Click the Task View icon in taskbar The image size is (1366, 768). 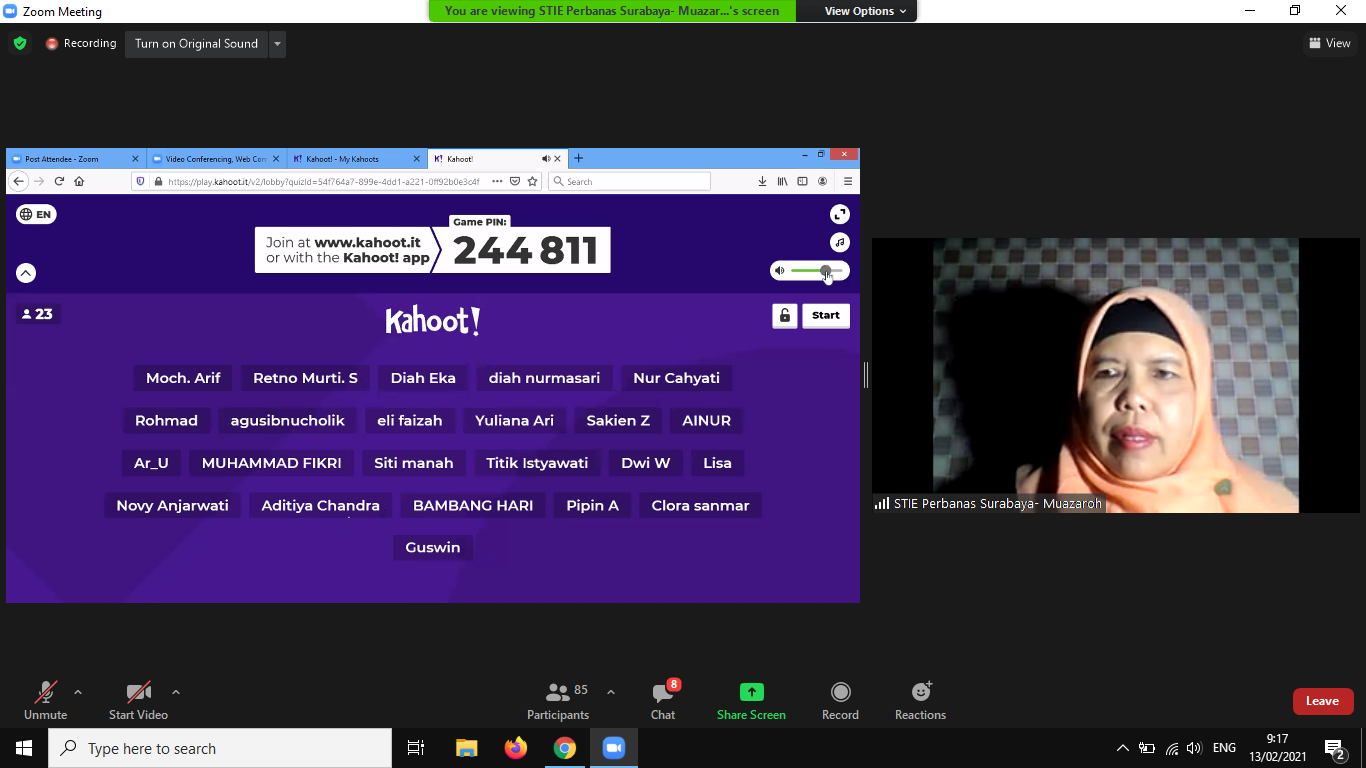coord(416,748)
